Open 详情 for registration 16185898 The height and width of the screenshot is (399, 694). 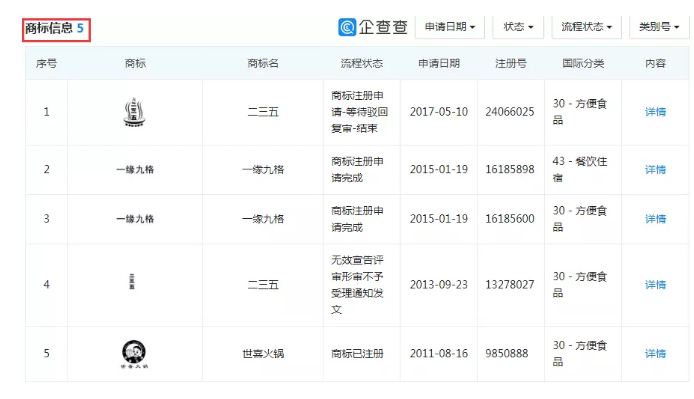pyautogui.click(x=655, y=170)
